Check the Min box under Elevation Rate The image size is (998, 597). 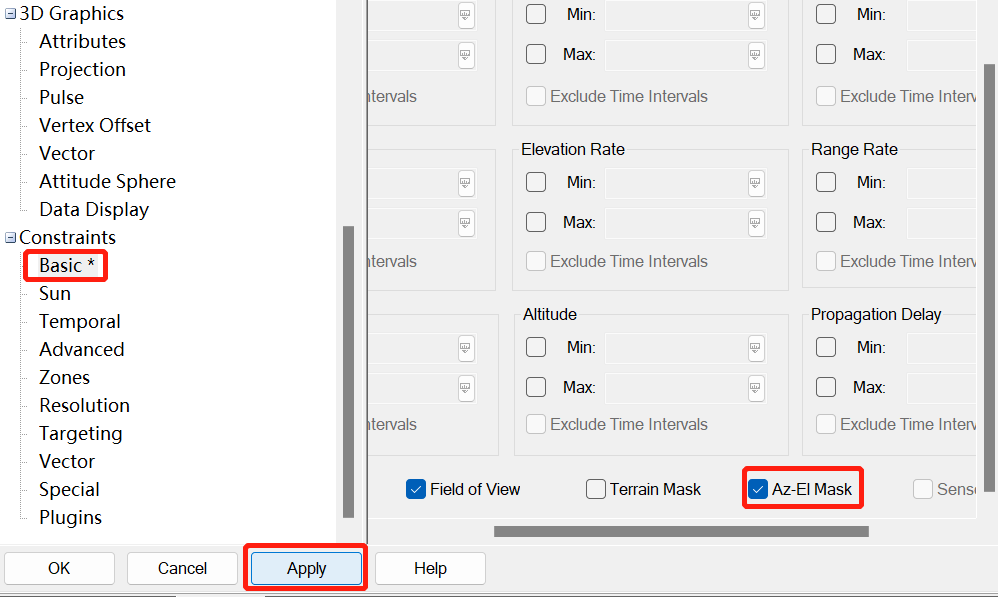click(536, 183)
